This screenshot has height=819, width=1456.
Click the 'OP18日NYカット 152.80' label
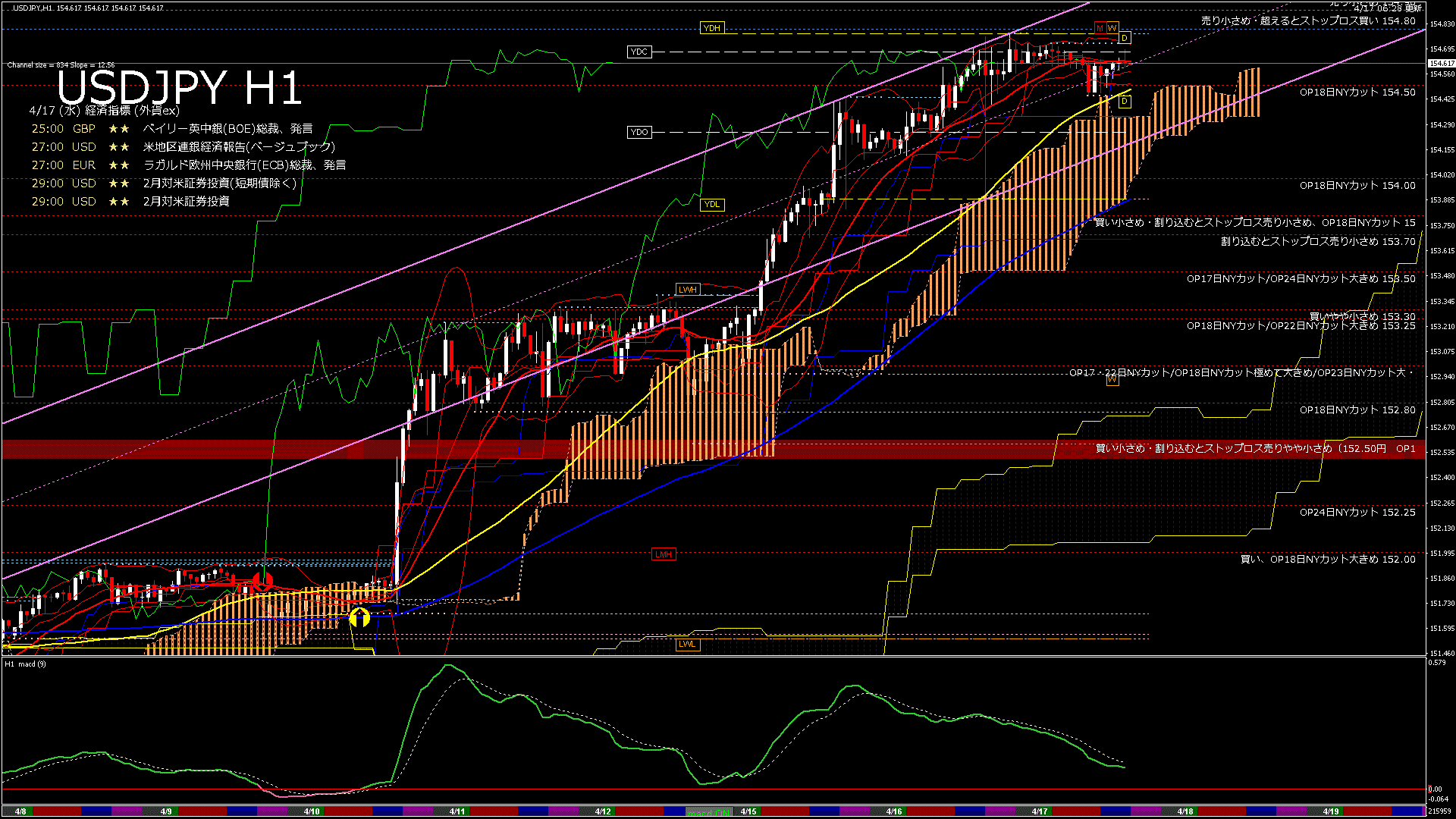(x=1357, y=410)
